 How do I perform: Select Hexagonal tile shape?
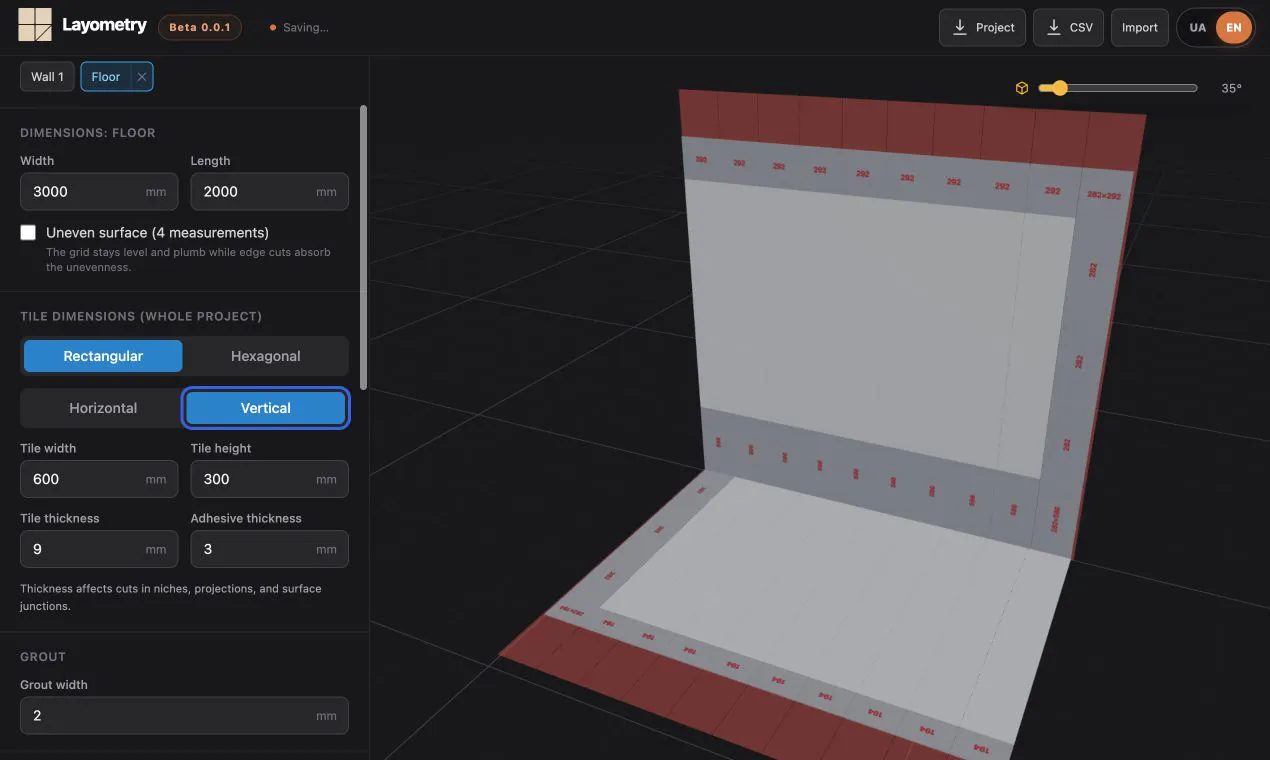click(x=266, y=356)
